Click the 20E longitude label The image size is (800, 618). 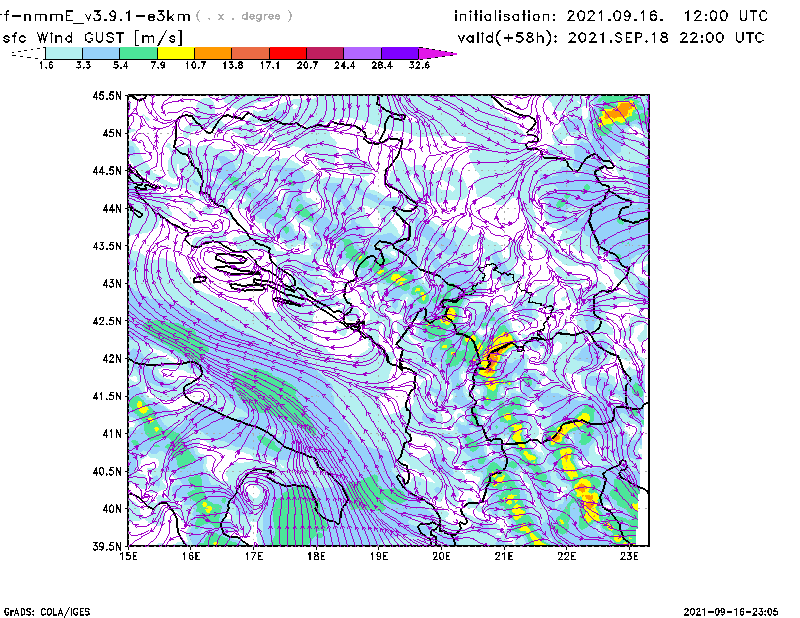[441, 556]
